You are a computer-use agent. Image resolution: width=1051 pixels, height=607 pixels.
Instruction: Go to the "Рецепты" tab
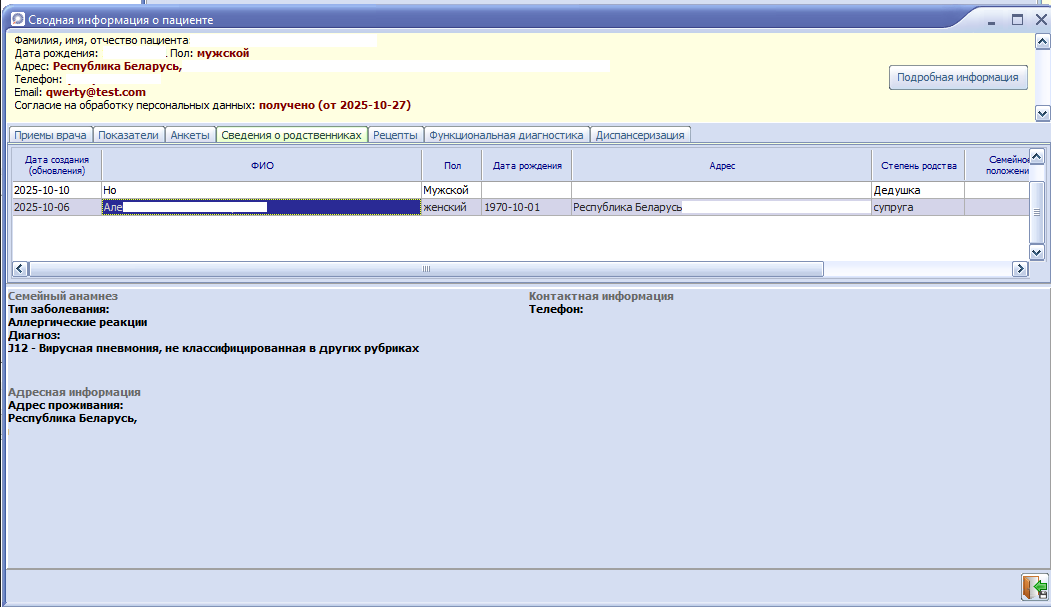[395, 135]
